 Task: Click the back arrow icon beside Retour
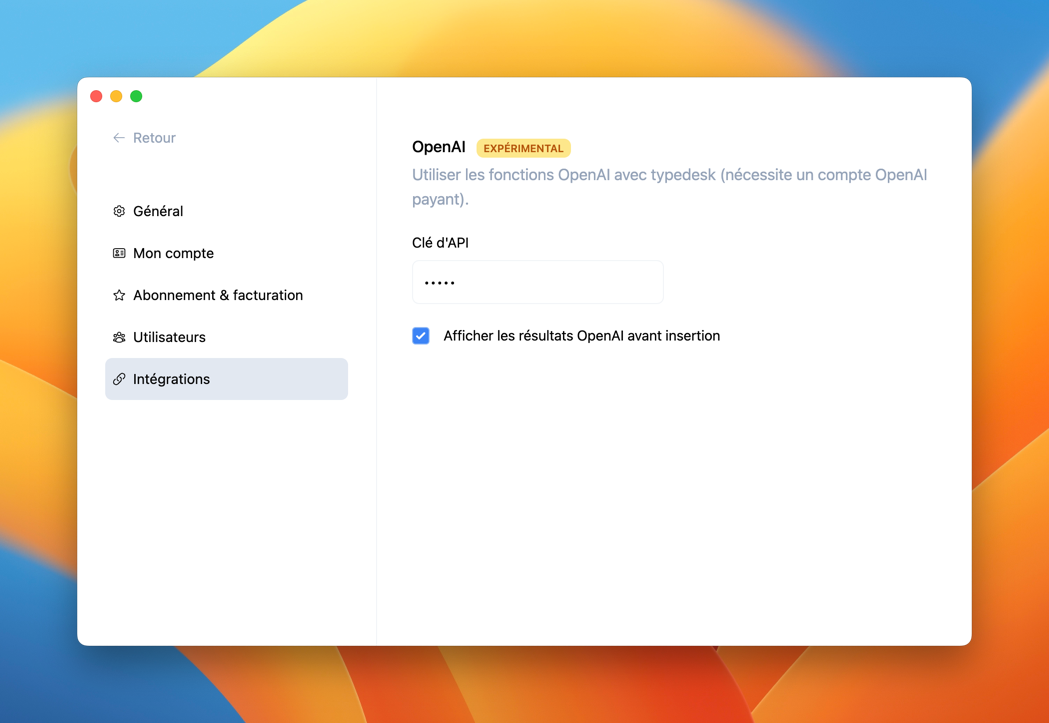coord(119,138)
